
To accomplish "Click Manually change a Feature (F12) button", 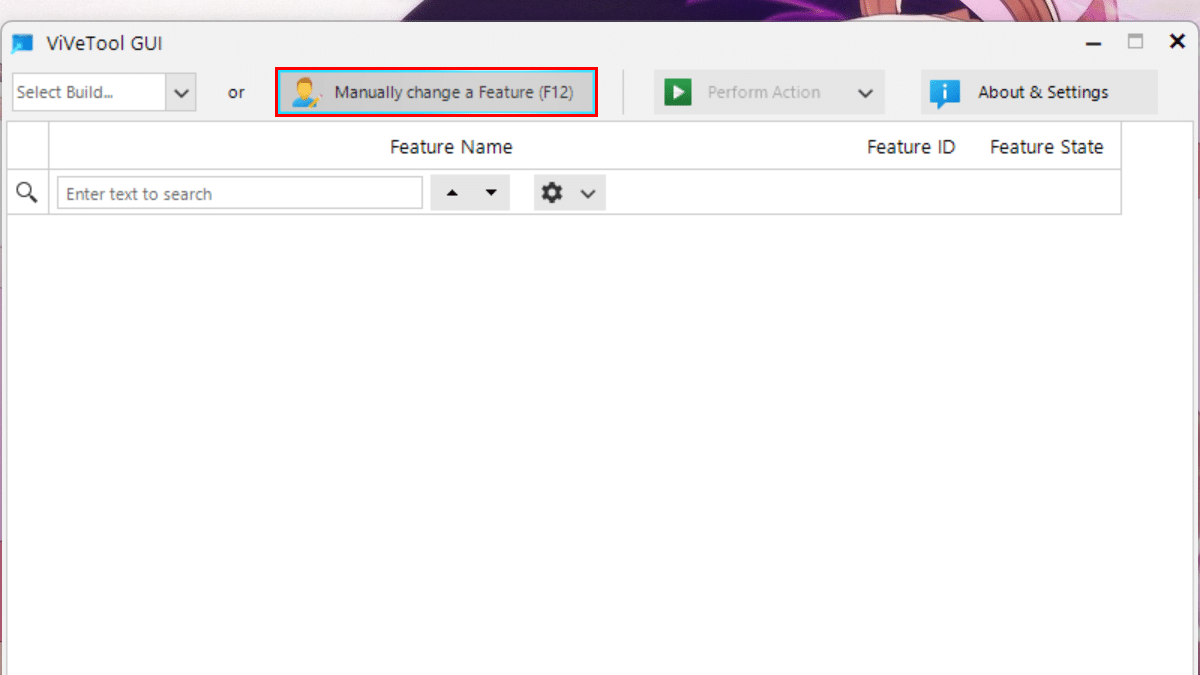I will 437,92.
